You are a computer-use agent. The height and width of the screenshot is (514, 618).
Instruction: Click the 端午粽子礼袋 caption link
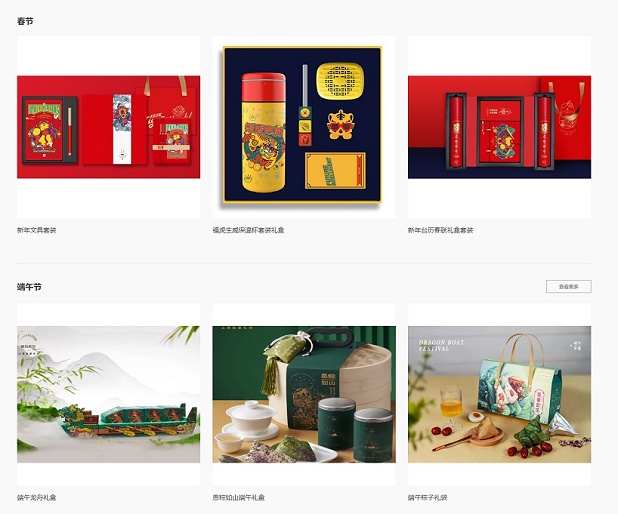428,497
